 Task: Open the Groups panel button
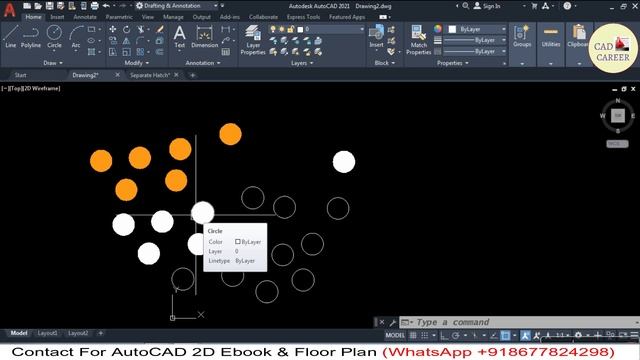(522, 36)
